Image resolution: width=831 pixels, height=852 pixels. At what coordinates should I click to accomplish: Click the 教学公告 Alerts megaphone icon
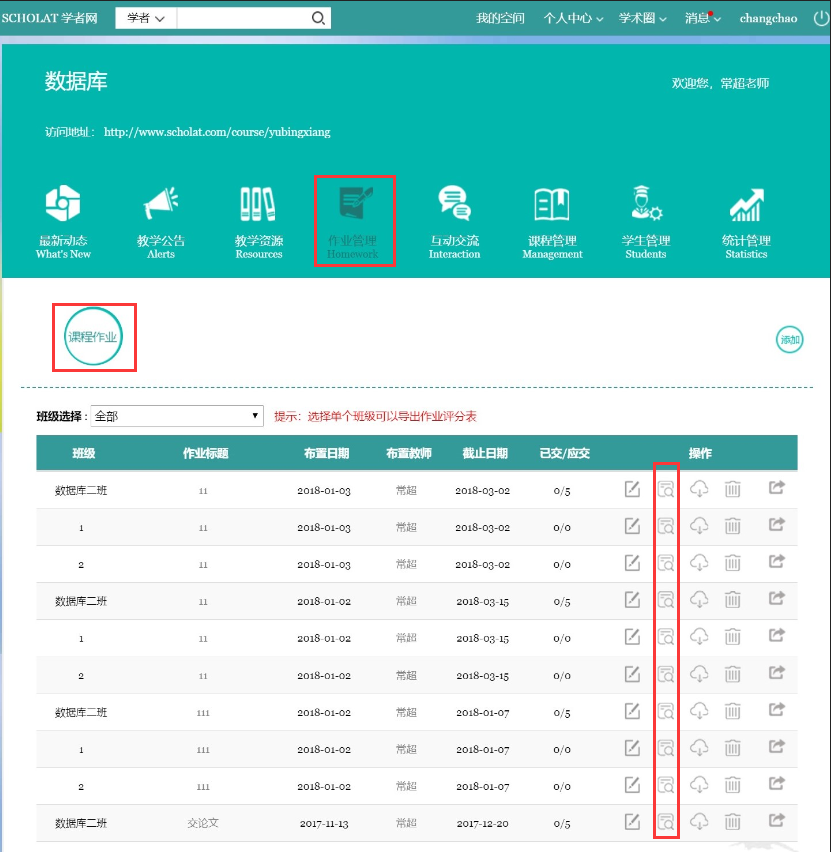tap(160, 205)
